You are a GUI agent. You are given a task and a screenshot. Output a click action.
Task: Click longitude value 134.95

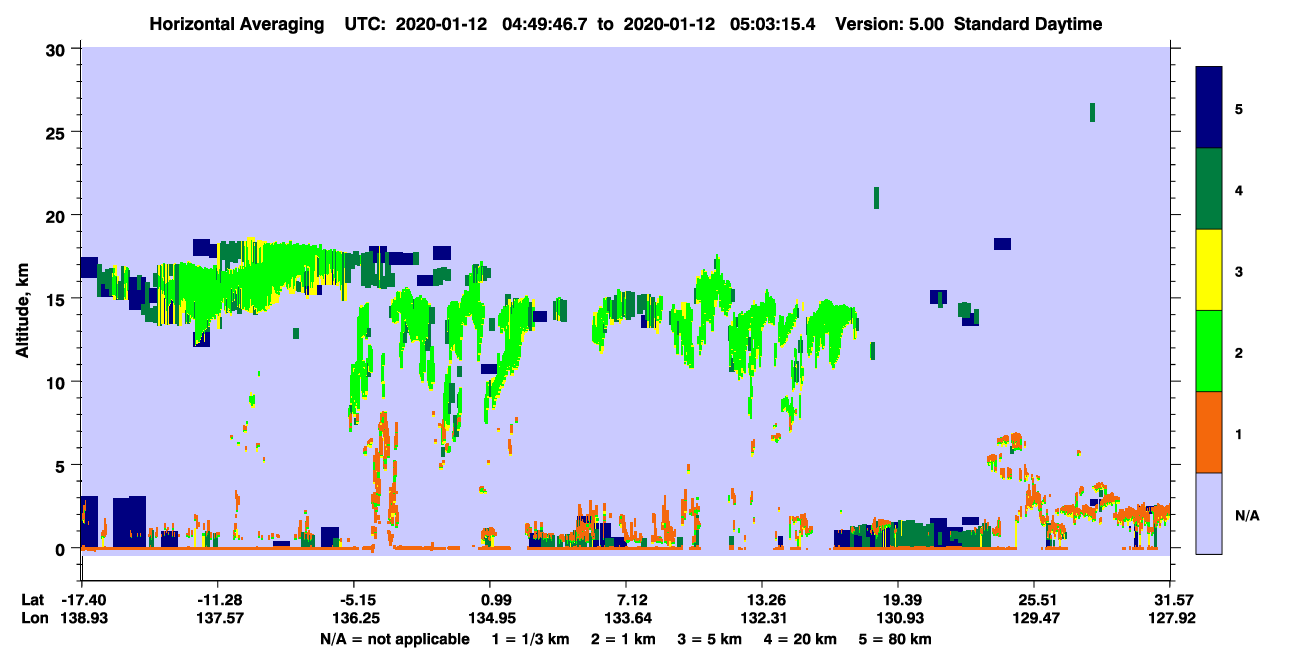coord(490,619)
